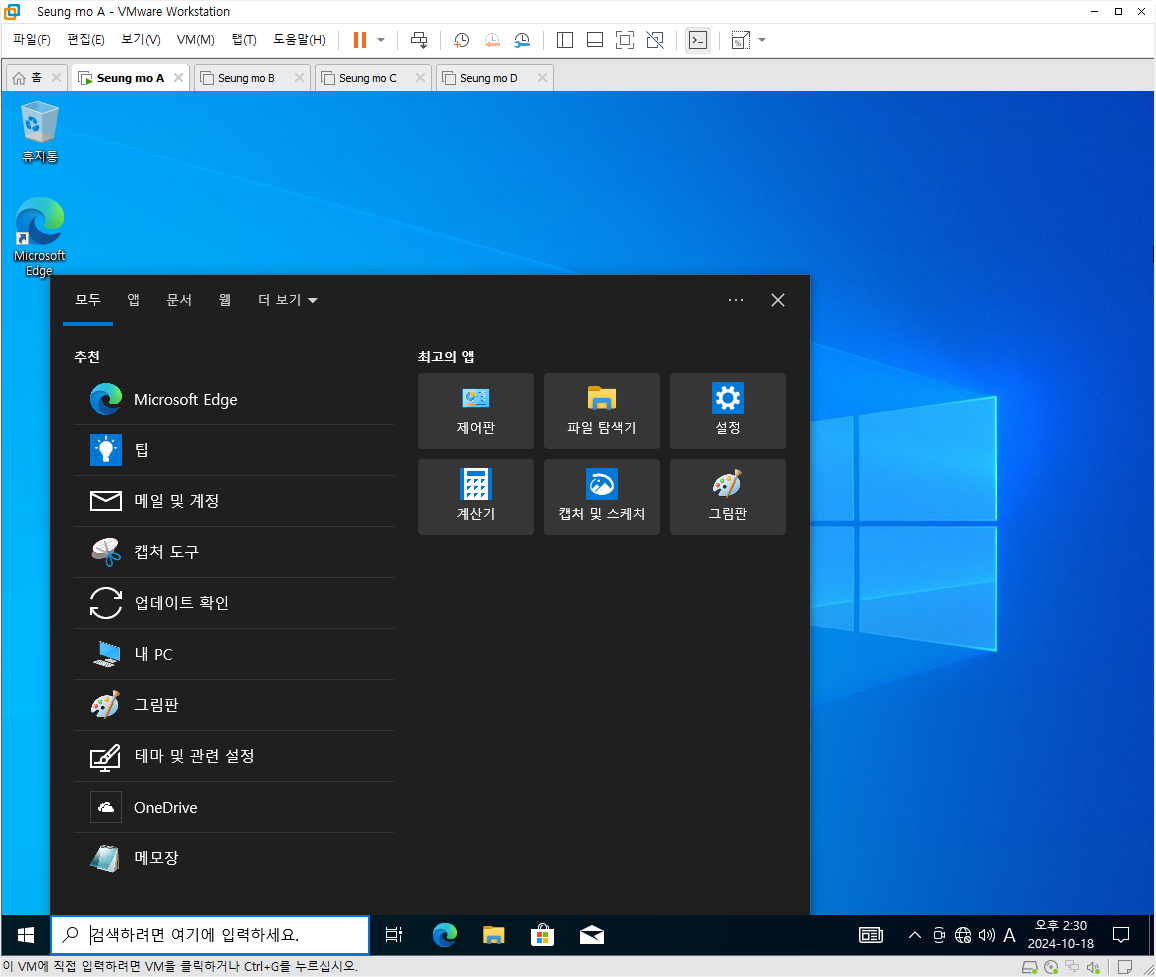
Task: Open the 휴지통 recycle bin desktop icon
Action: (x=40, y=133)
